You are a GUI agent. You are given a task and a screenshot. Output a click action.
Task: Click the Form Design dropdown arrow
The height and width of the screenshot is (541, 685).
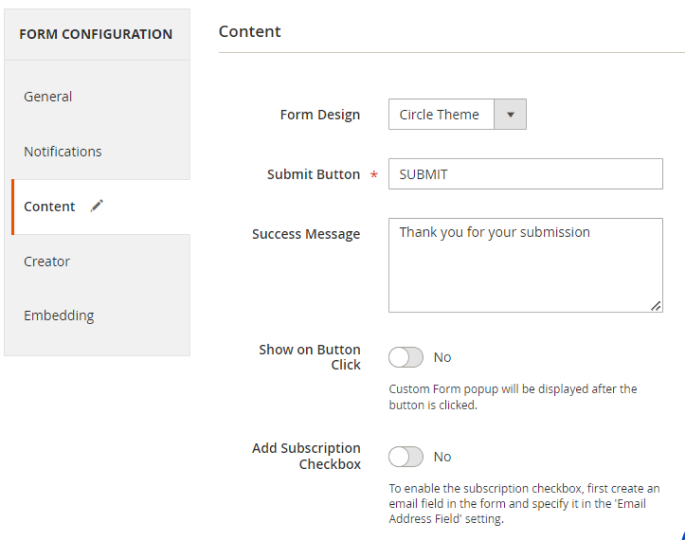pyautogui.click(x=510, y=114)
